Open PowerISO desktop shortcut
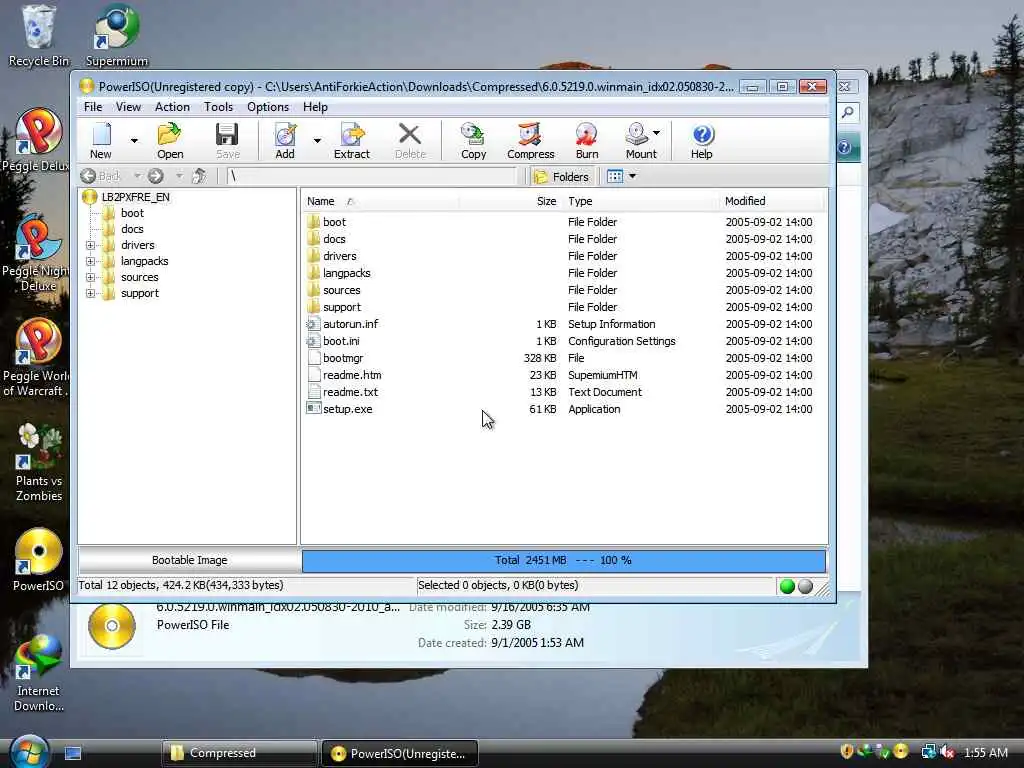 (x=39, y=560)
